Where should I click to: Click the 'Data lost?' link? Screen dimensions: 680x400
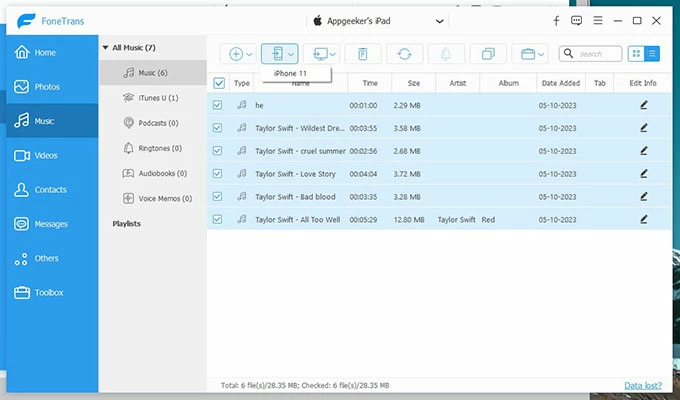pos(644,385)
